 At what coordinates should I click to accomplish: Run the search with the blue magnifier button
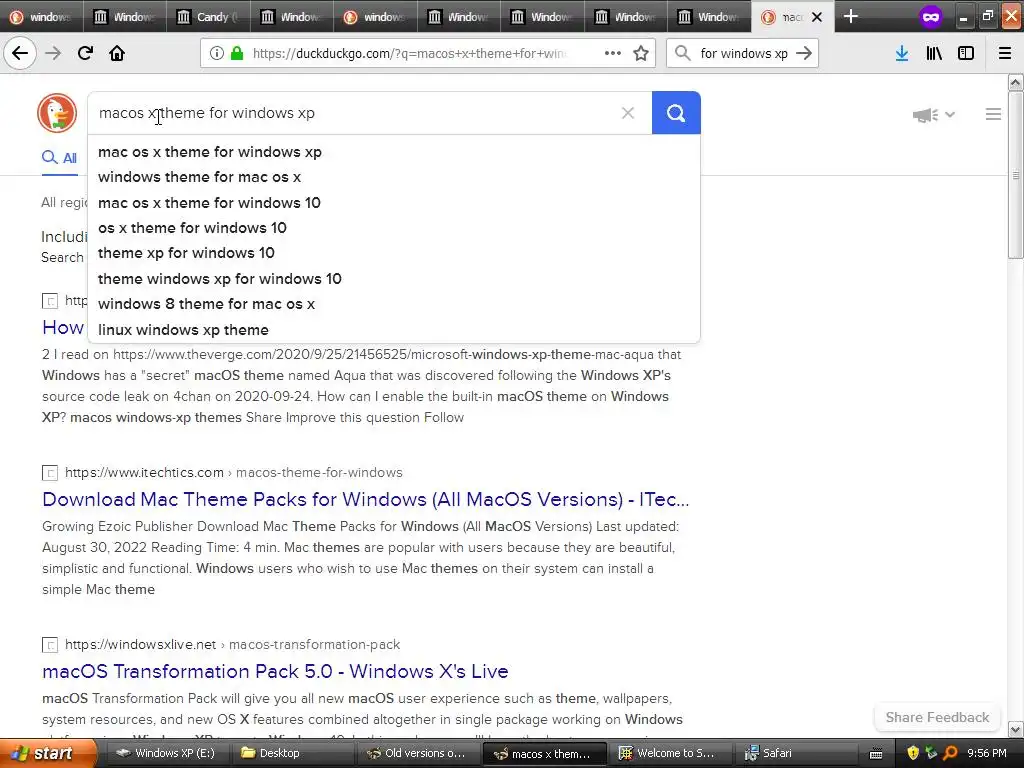(x=676, y=113)
